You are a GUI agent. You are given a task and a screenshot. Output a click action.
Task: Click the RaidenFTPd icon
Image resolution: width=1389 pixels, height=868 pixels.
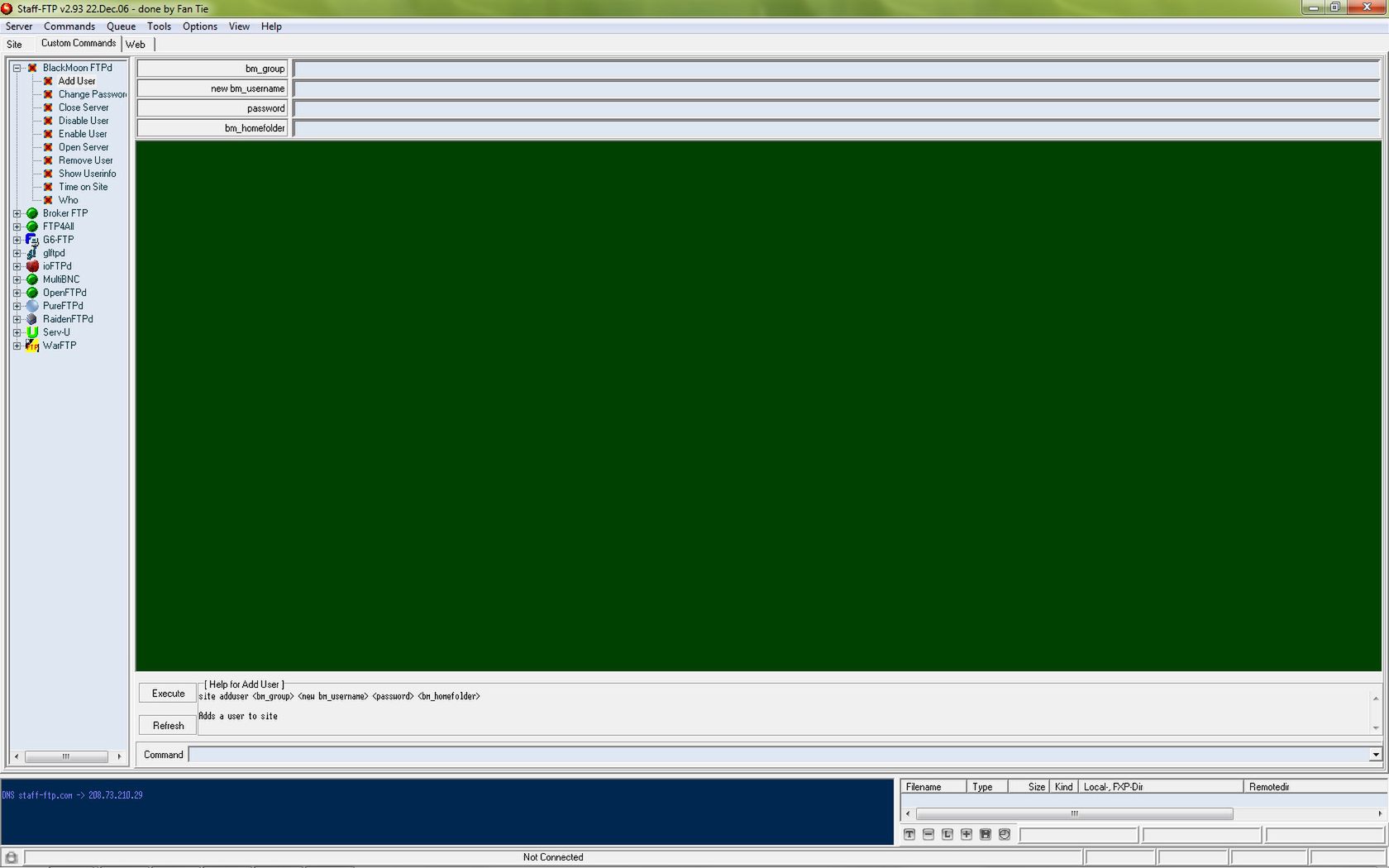(x=32, y=319)
